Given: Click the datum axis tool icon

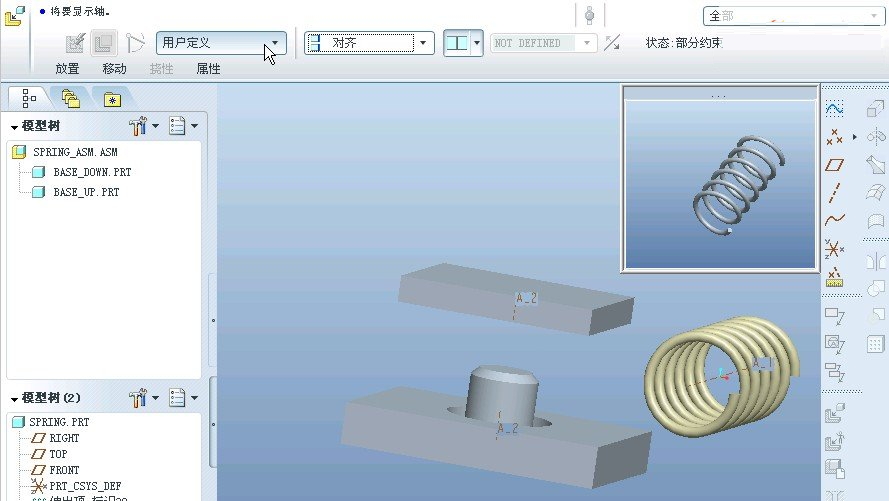Looking at the screenshot, I should click(x=835, y=193).
